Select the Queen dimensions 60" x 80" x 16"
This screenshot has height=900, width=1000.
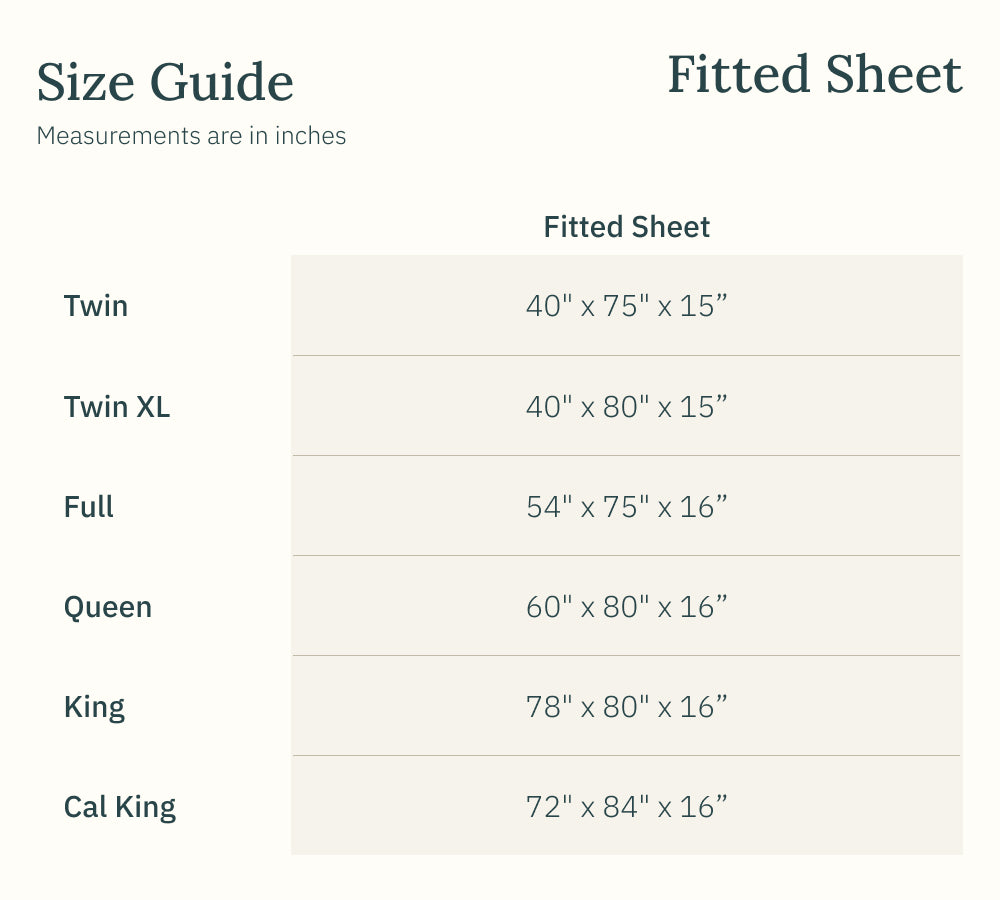tap(626, 607)
